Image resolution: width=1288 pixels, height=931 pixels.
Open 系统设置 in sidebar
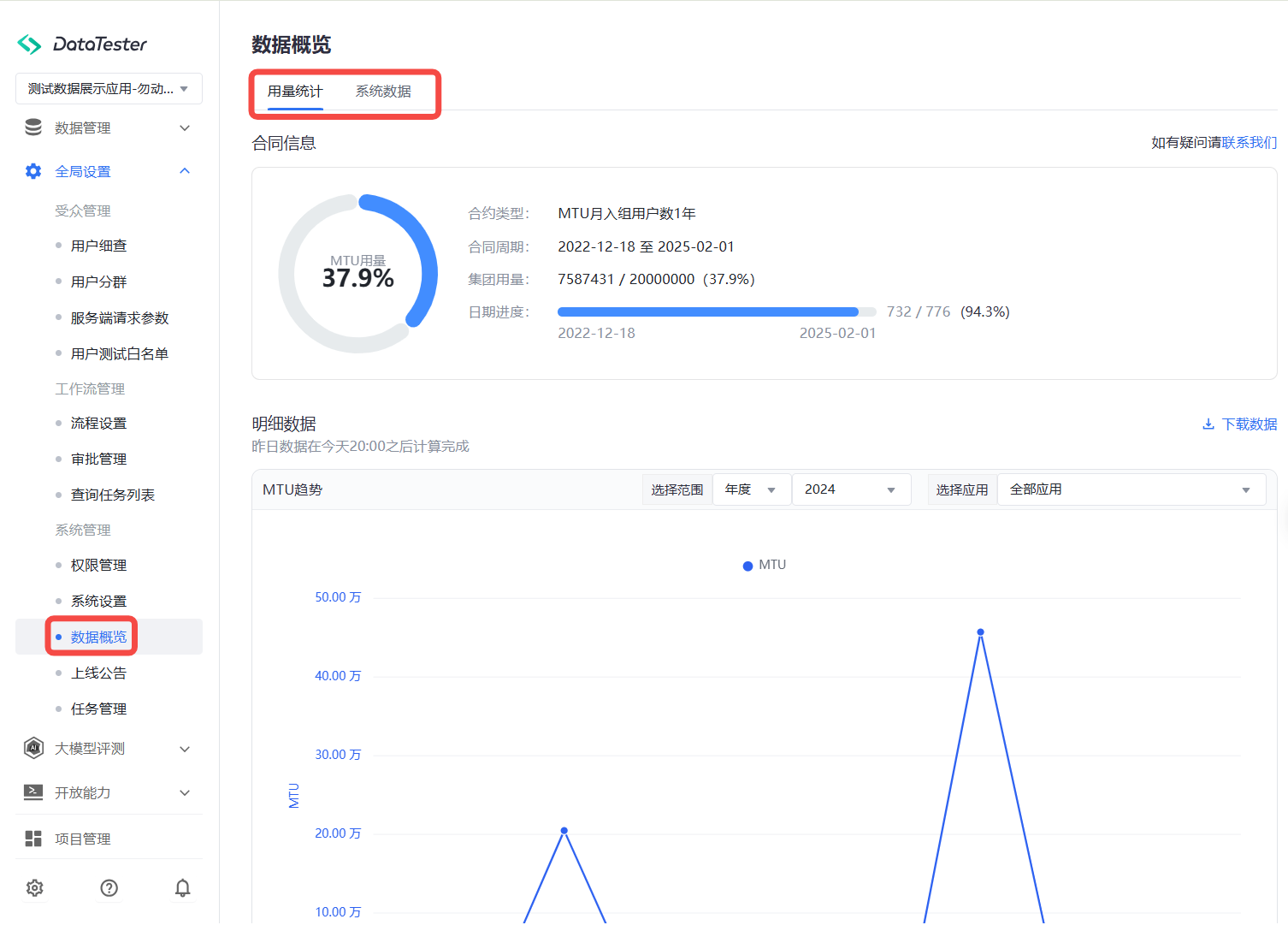[x=98, y=601]
